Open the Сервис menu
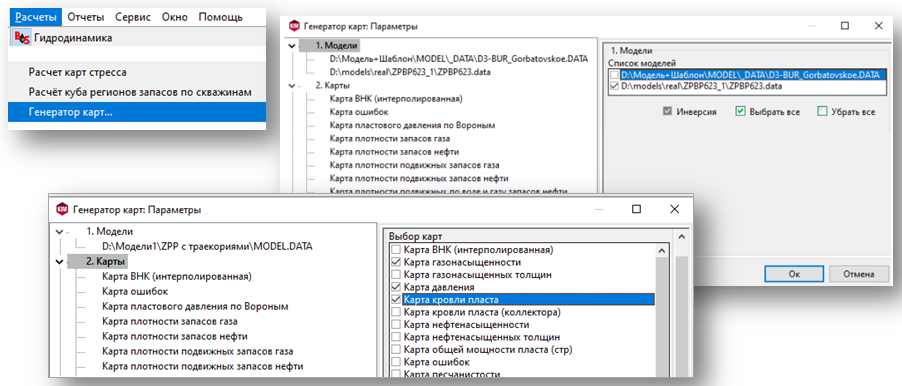Viewport: 902px width, 386px height. [133, 17]
